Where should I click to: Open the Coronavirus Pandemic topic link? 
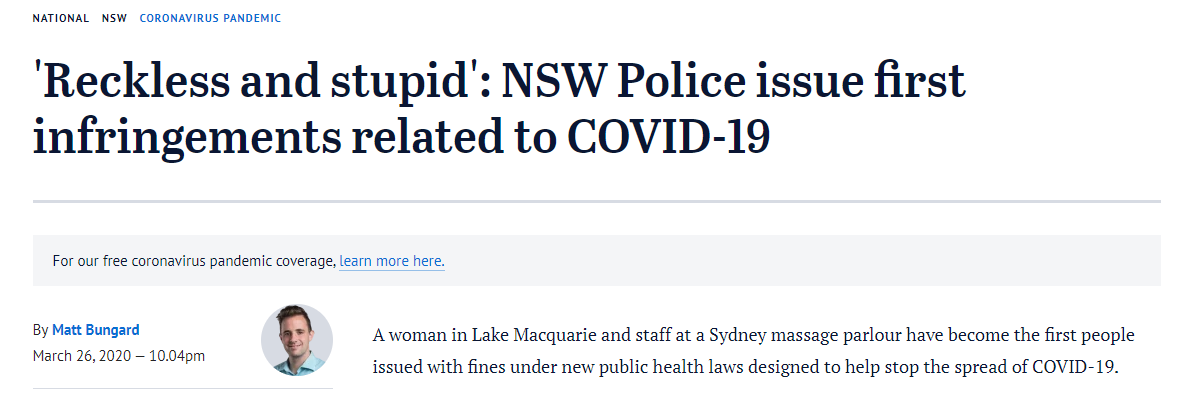pyautogui.click(x=210, y=19)
